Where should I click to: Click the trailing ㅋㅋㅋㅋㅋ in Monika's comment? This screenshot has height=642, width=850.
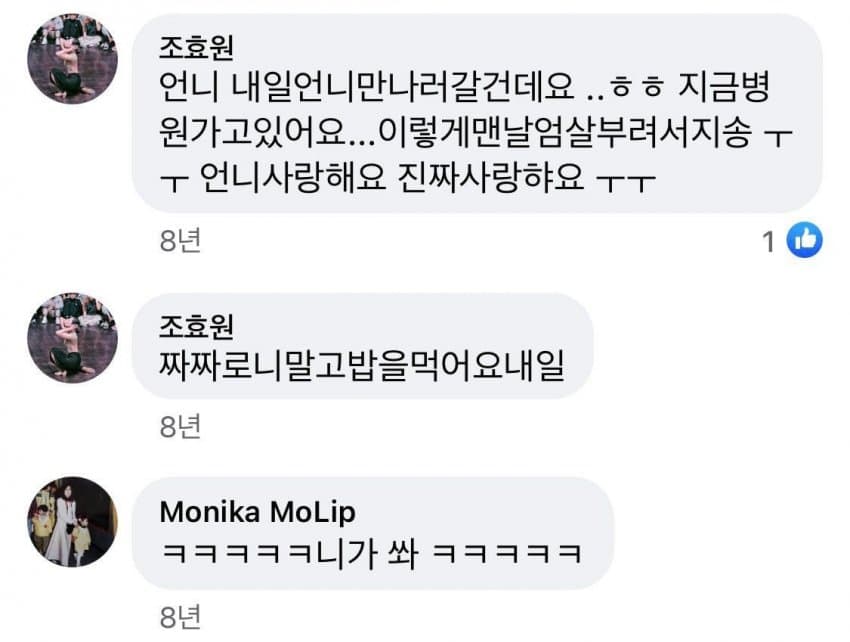point(507,554)
